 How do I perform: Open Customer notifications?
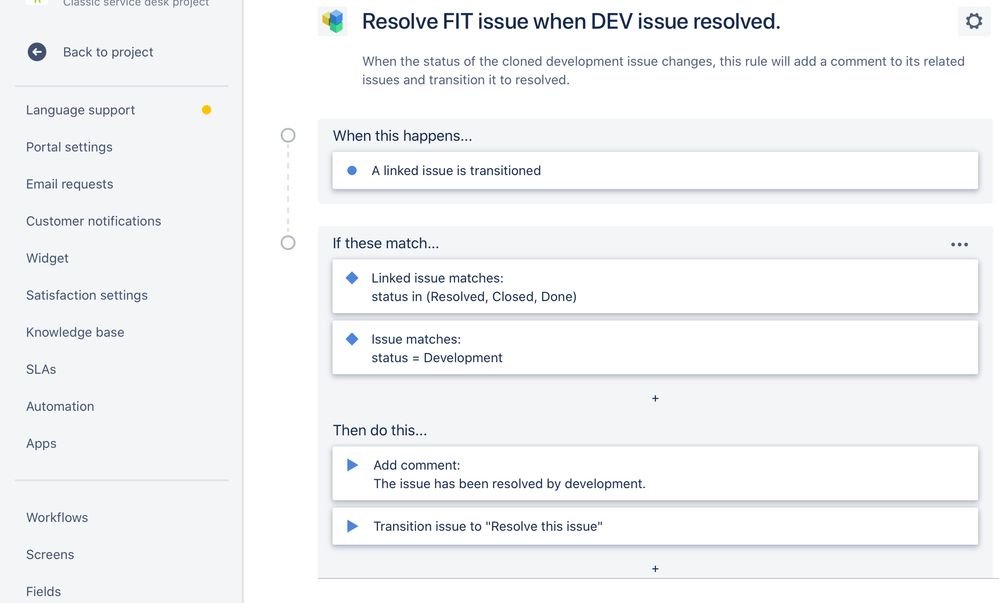click(93, 221)
